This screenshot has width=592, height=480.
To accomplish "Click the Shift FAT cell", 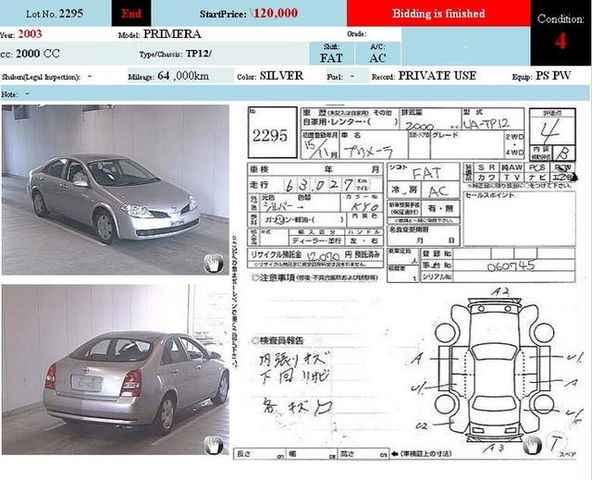I will coord(331,53).
